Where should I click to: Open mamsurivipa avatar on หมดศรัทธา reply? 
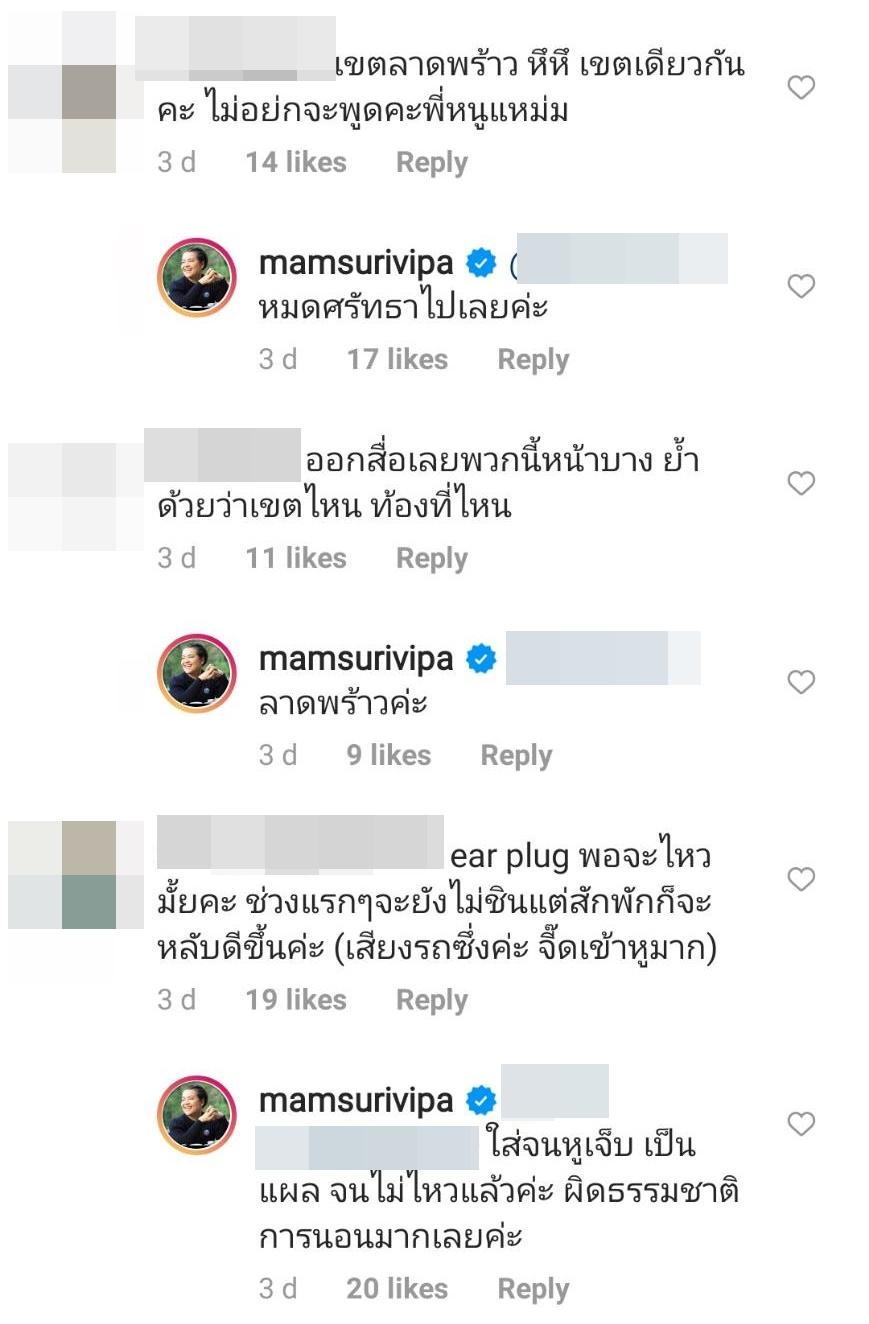(x=197, y=278)
